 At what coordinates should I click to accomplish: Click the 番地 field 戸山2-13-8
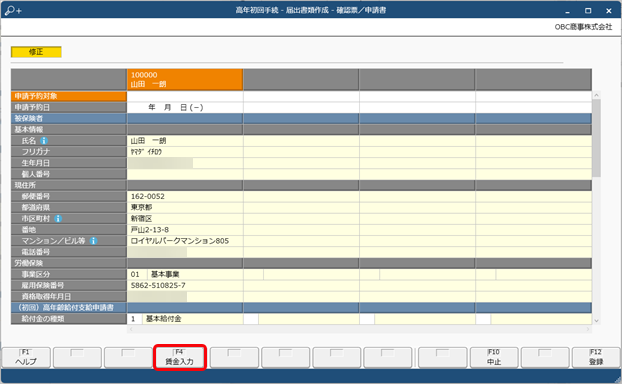pyautogui.click(x=185, y=230)
